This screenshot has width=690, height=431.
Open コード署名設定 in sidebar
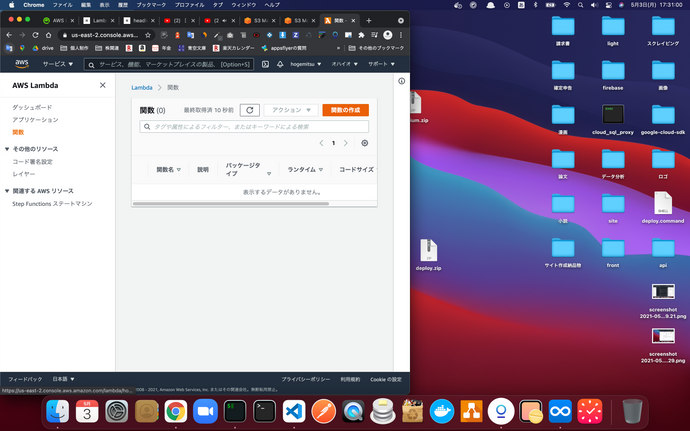[x=32, y=162]
